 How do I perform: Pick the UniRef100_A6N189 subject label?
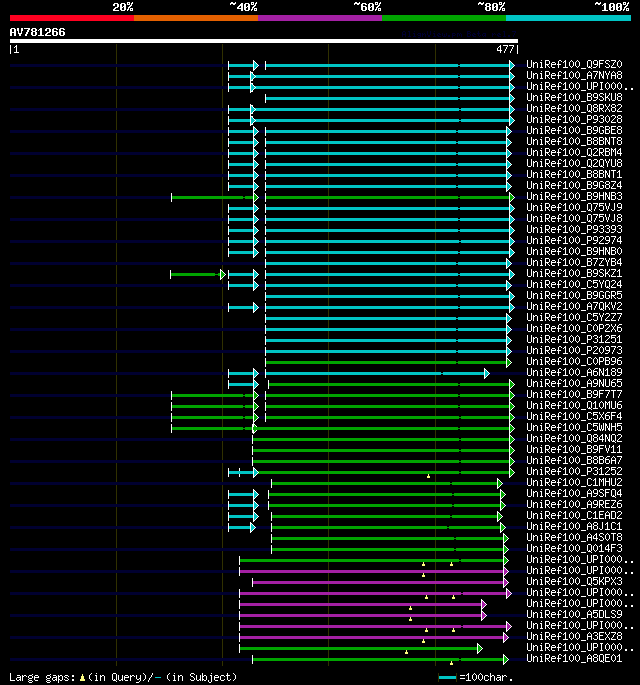[x=574, y=372]
